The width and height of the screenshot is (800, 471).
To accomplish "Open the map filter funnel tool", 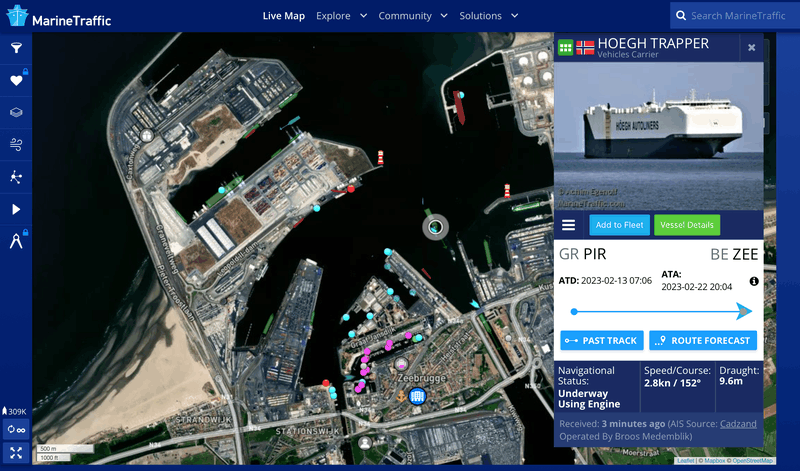I will tap(16, 48).
